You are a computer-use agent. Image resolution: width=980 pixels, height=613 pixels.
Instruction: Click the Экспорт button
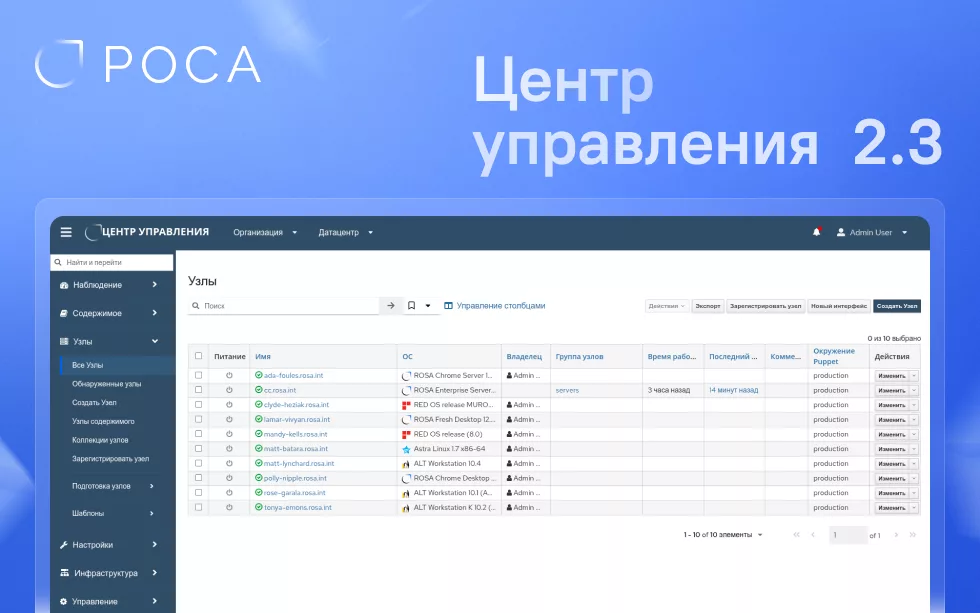click(x=708, y=306)
